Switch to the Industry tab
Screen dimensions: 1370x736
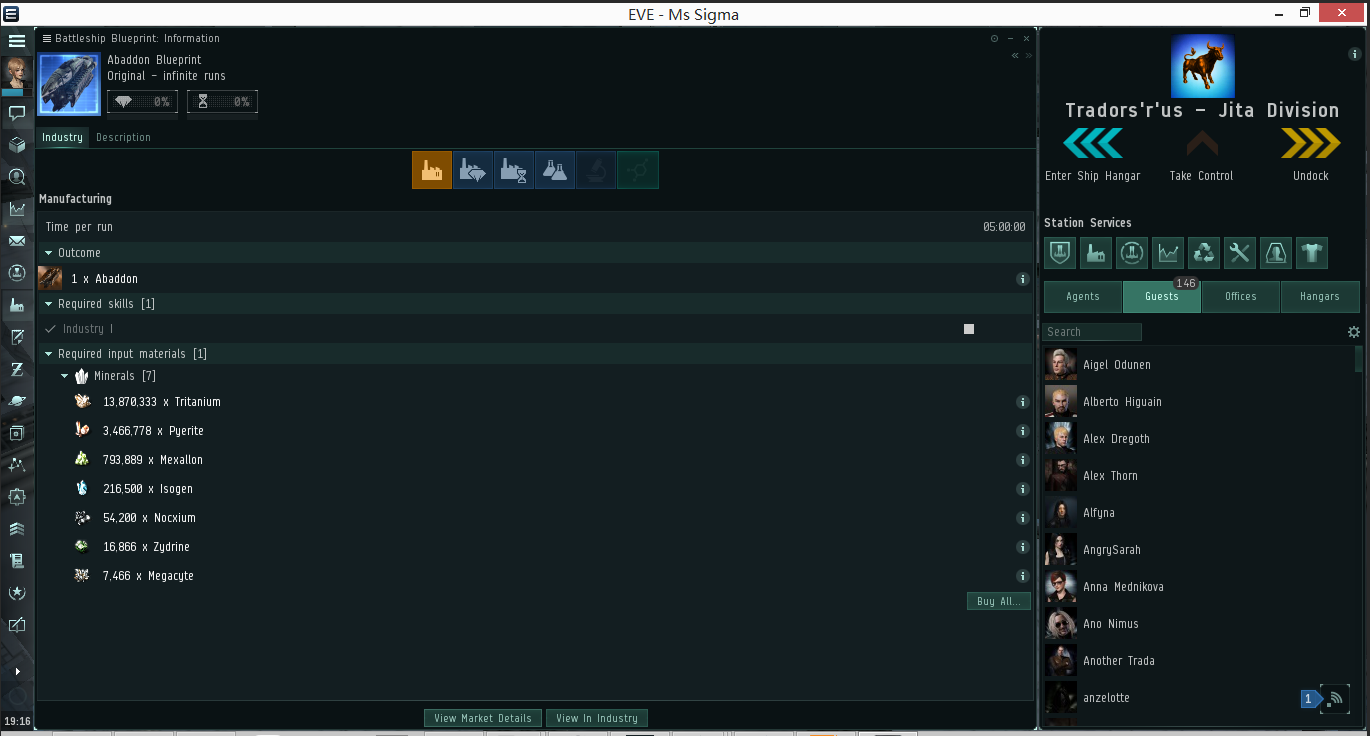coord(62,137)
